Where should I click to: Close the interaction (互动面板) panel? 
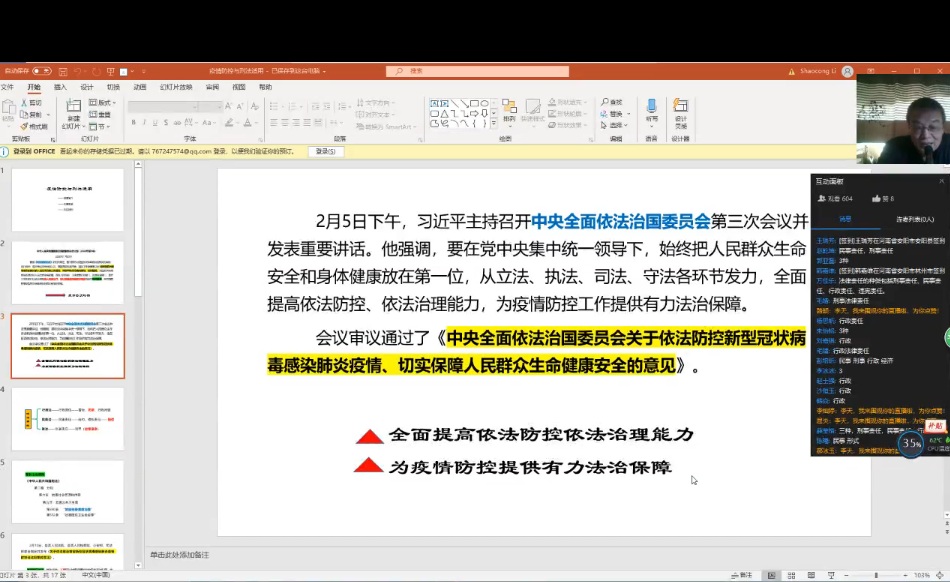coord(942,181)
